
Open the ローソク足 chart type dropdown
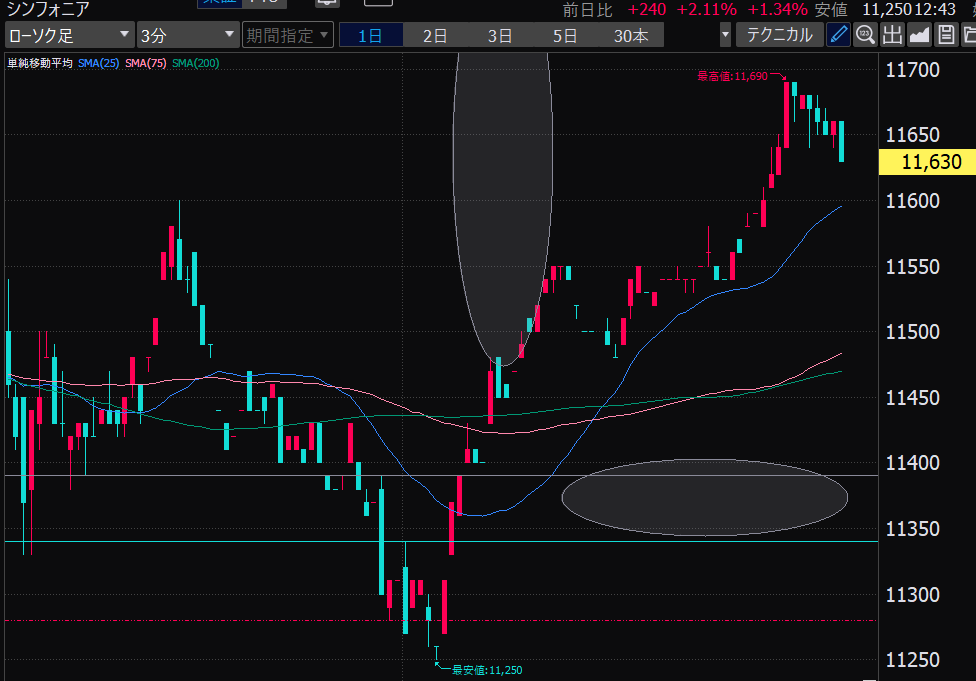[68, 35]
